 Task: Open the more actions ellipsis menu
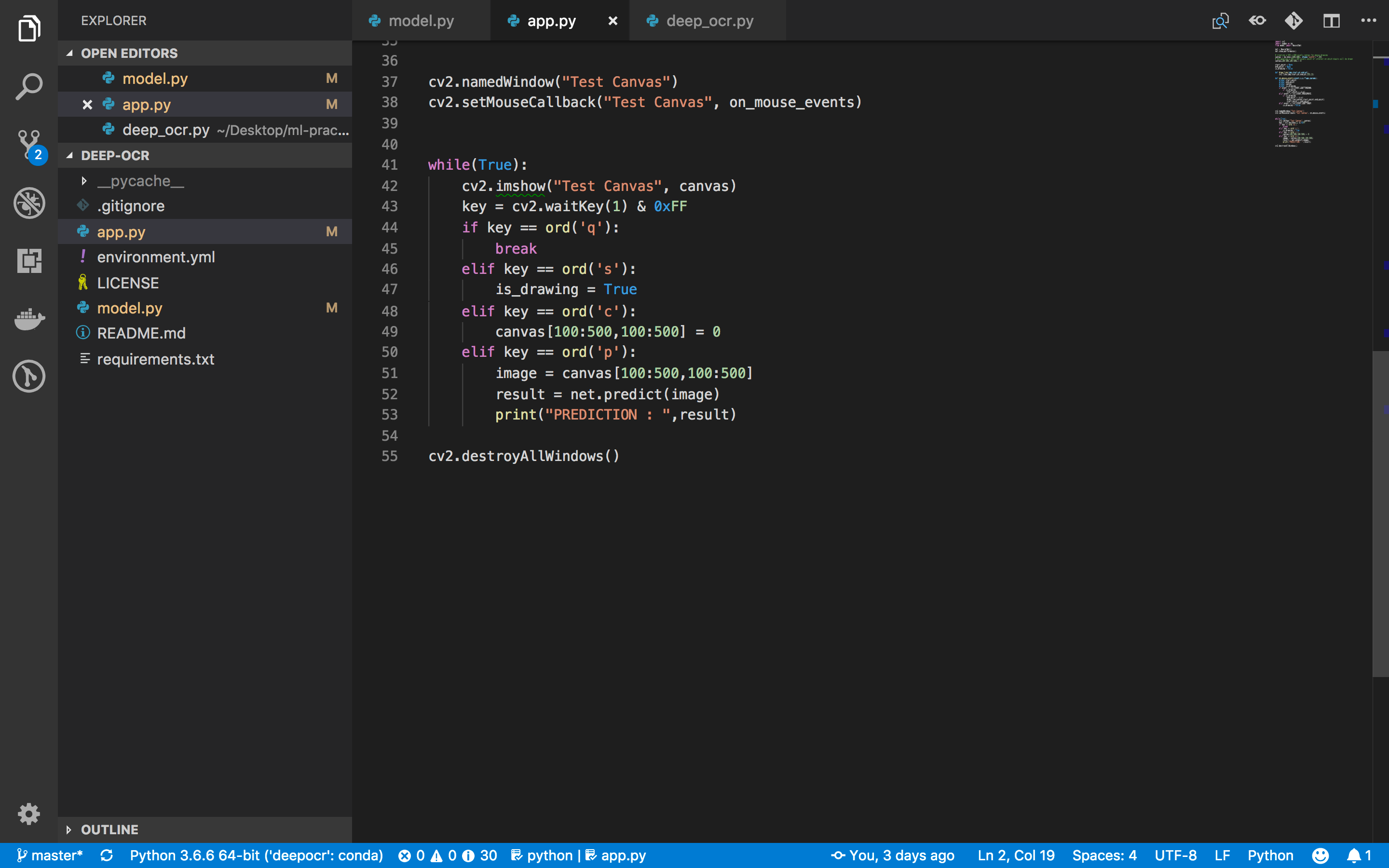[1368, 21]
